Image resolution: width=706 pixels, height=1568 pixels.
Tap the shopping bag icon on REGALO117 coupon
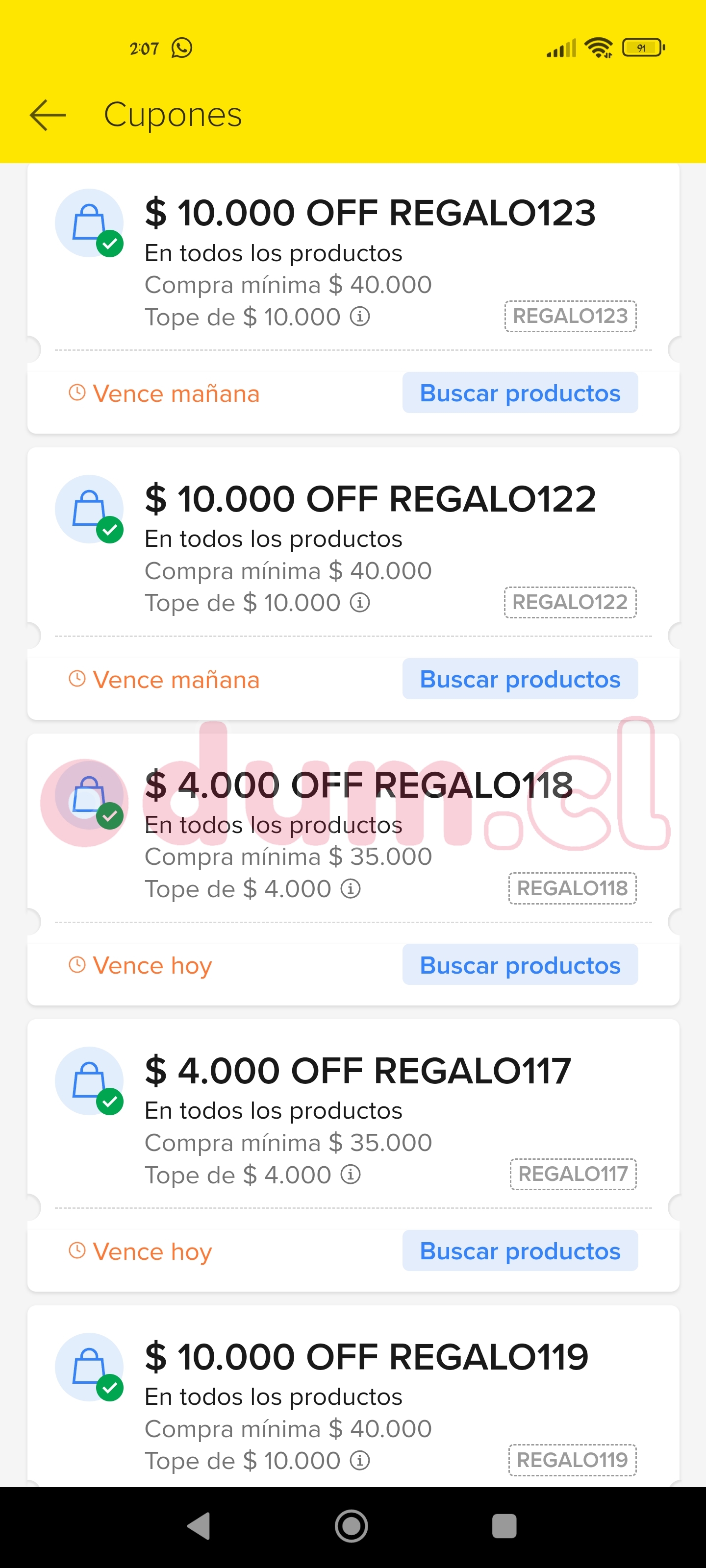click(x=89, y=1080)
